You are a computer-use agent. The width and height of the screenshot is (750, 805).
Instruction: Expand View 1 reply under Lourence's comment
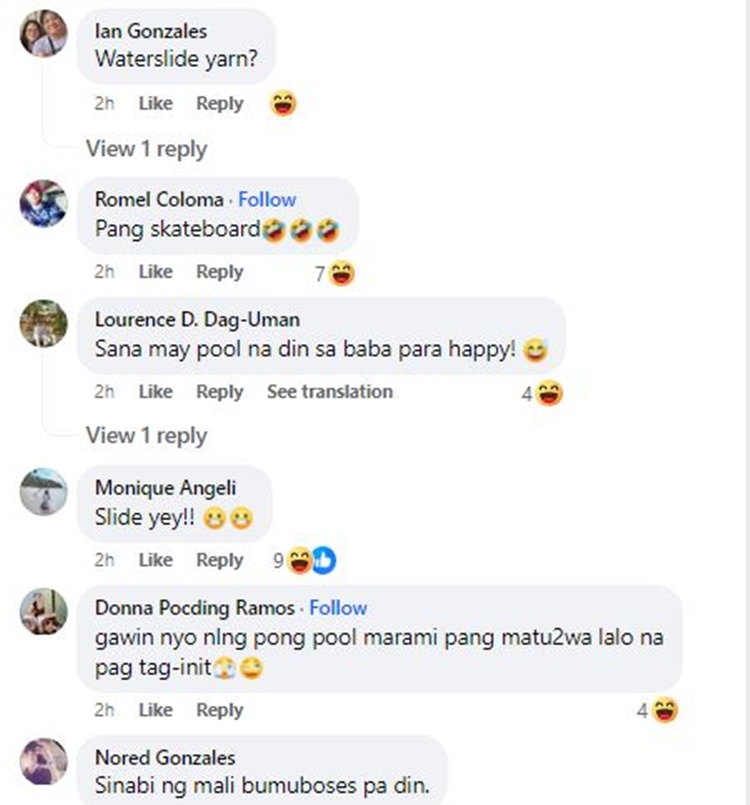coord(146,435)
